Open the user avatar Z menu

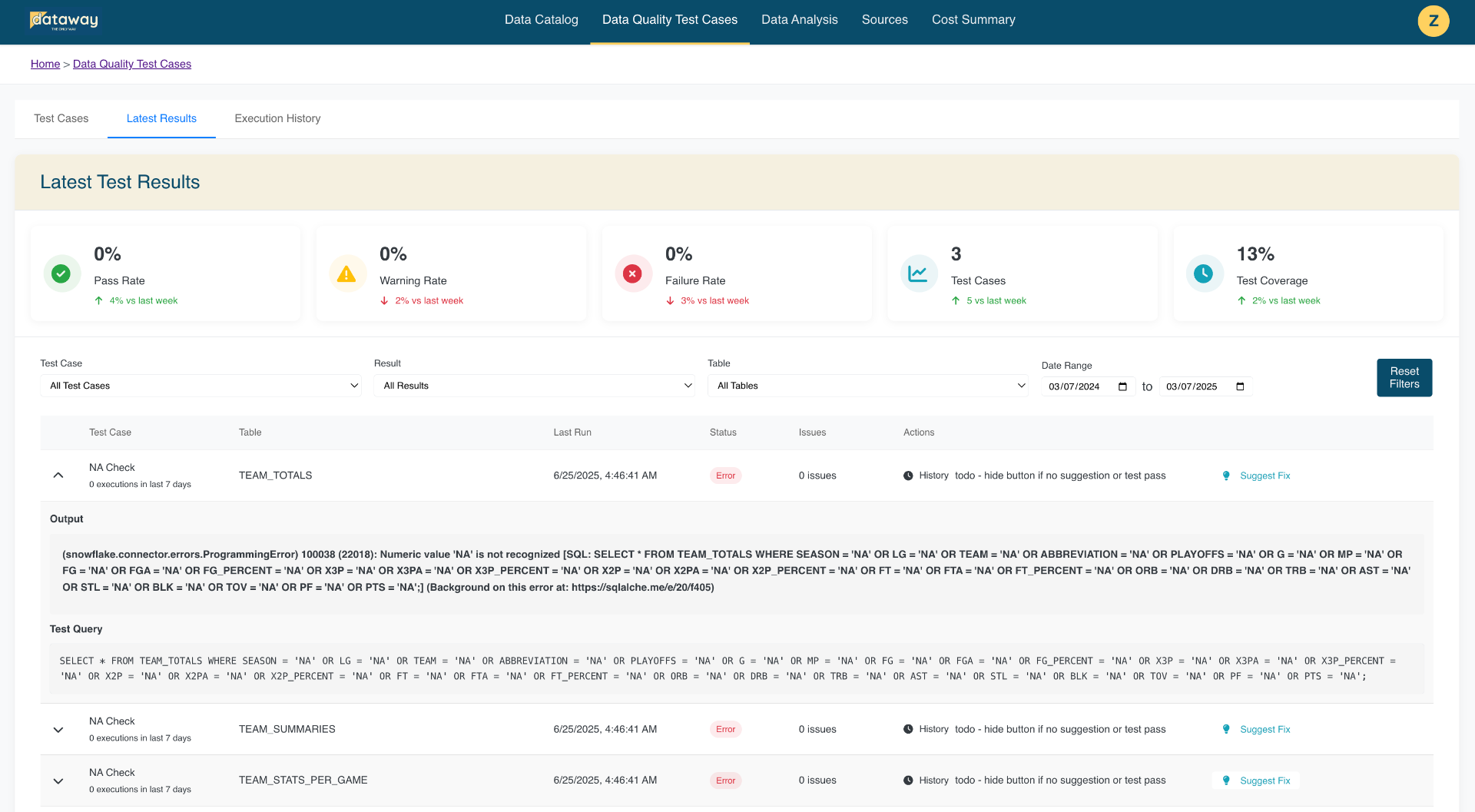[1434, 21]
